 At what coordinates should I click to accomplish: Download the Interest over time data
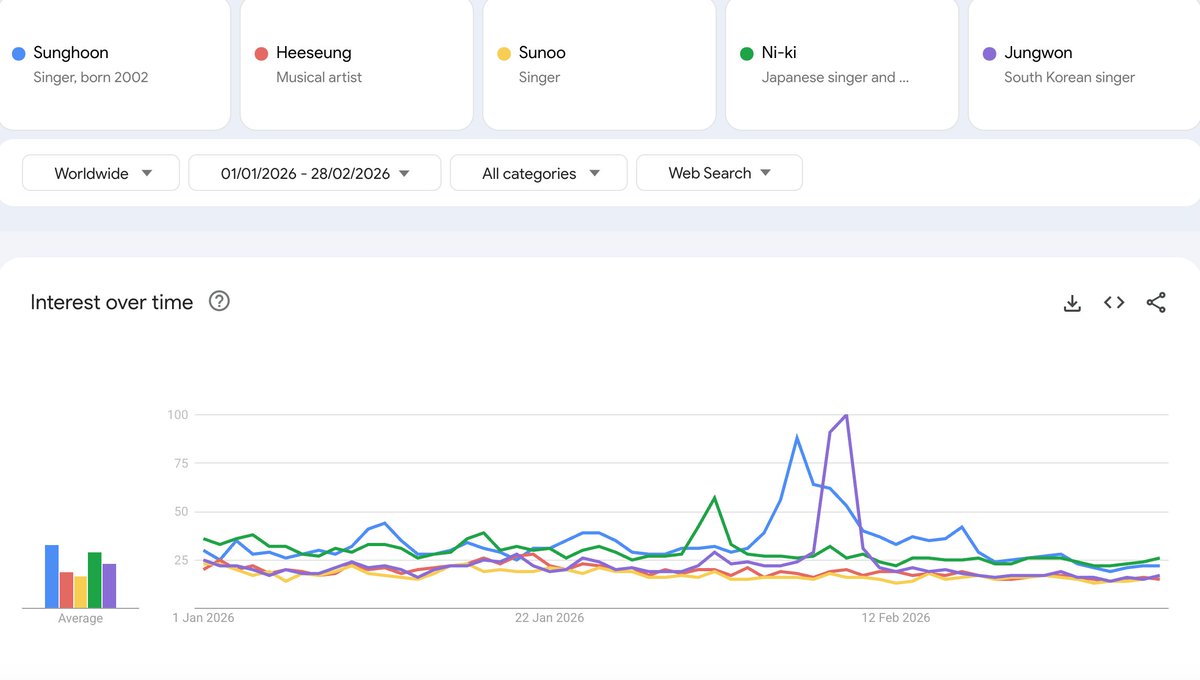(x=1072, y=302)
